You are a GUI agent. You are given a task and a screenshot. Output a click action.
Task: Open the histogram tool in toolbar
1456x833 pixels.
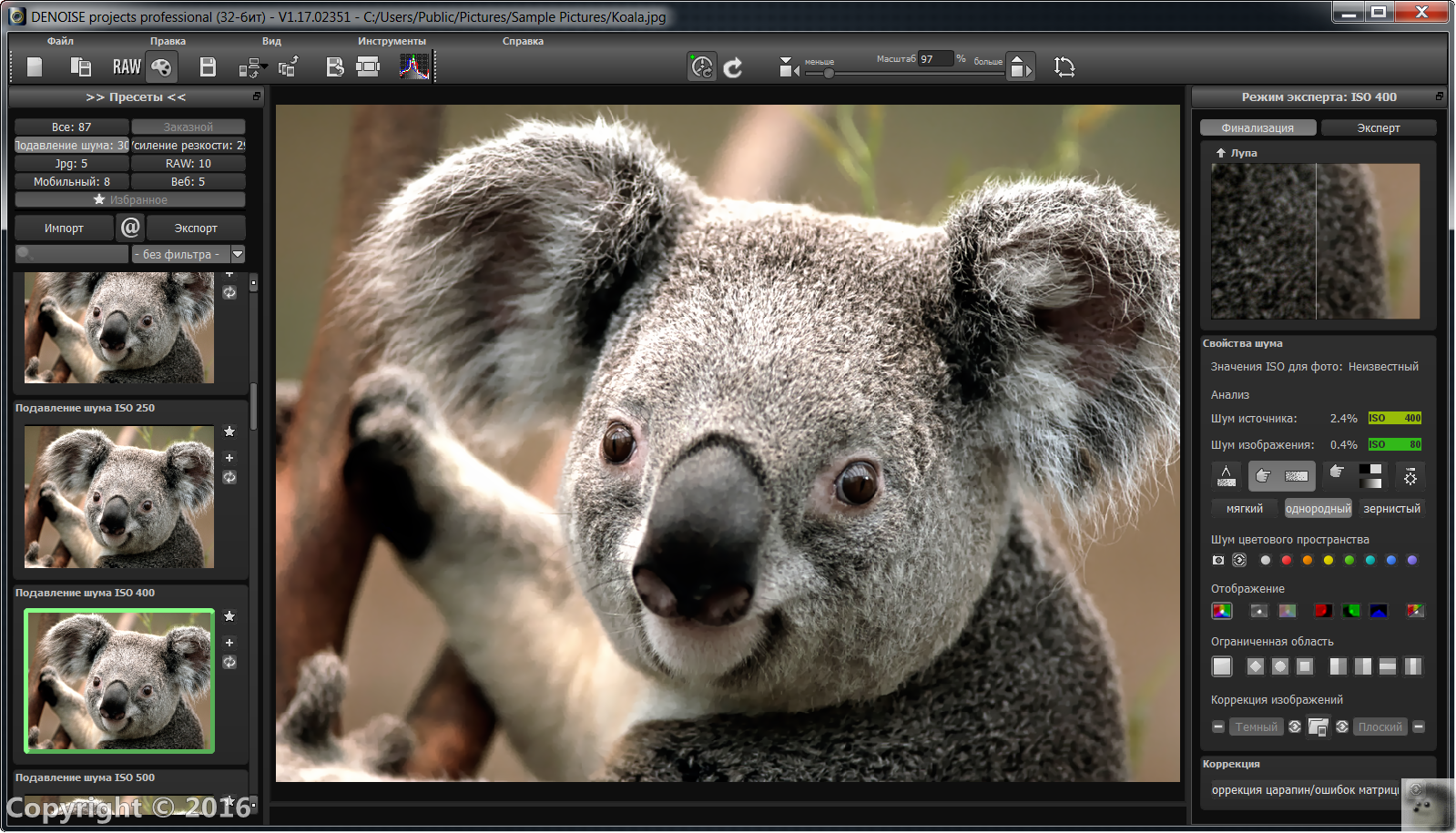point(414,66)
